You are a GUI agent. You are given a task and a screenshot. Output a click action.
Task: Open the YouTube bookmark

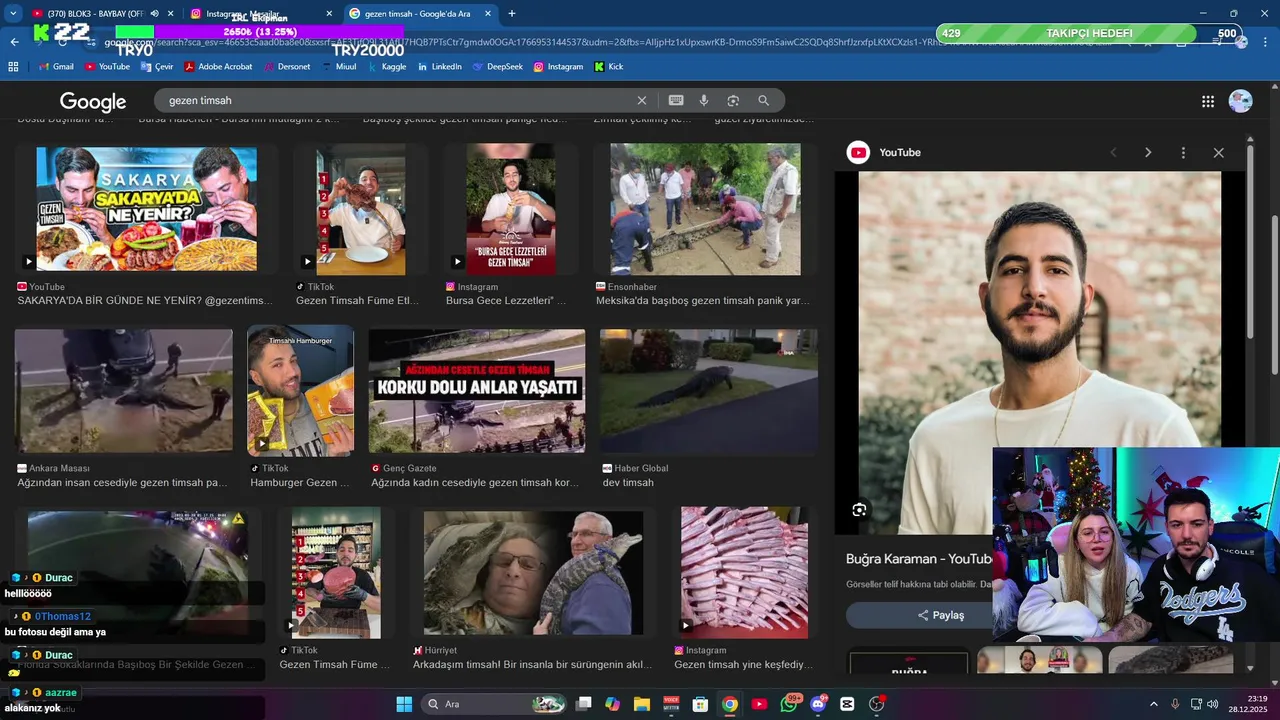[107, 67]
